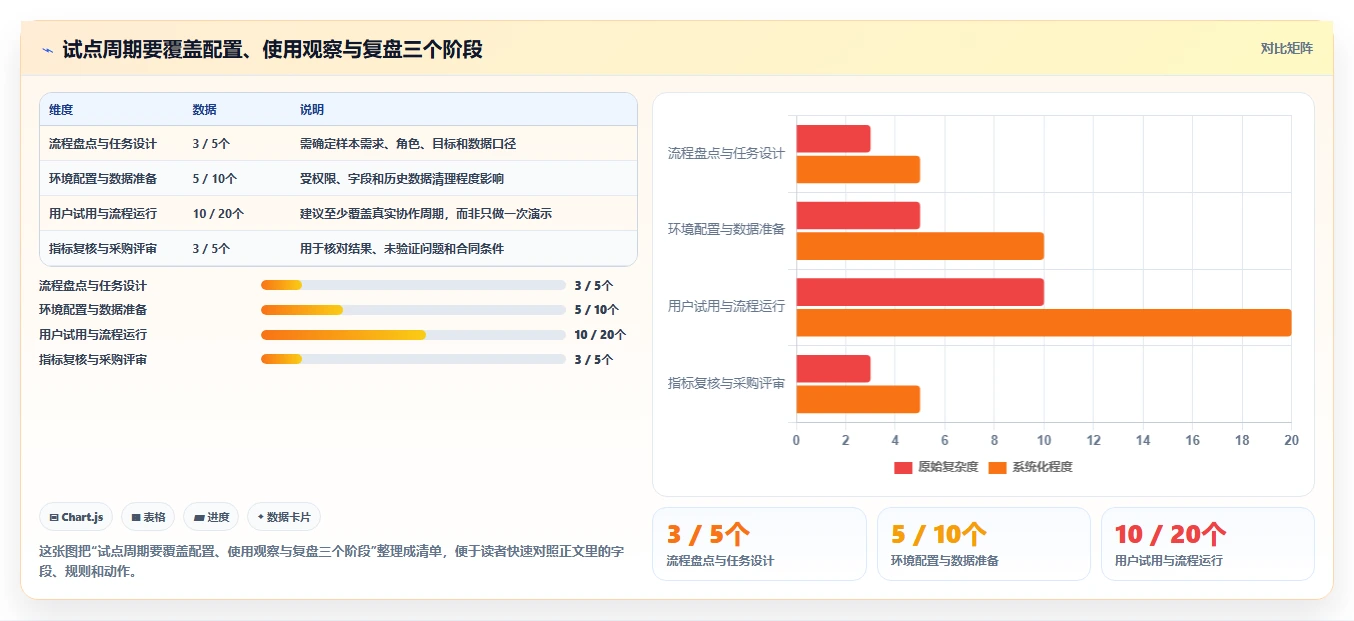Select table cell 用户试用与流程运行 in third row
The width and height of the screenshot is (1354, 621).
click(103, 214)
